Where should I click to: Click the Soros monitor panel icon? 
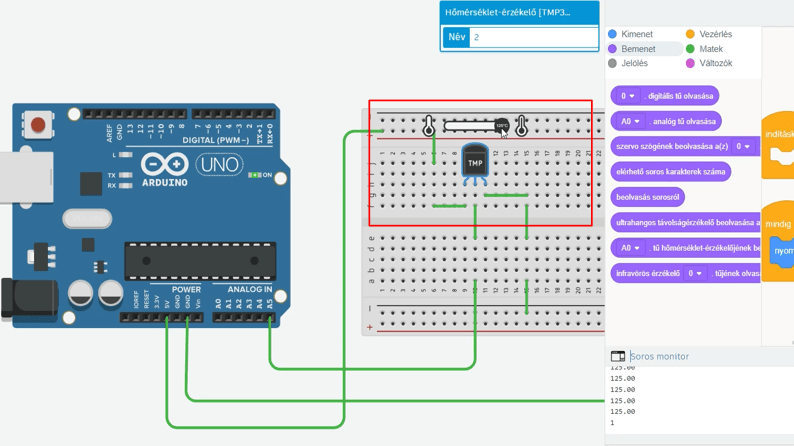(x=618, y=356)
